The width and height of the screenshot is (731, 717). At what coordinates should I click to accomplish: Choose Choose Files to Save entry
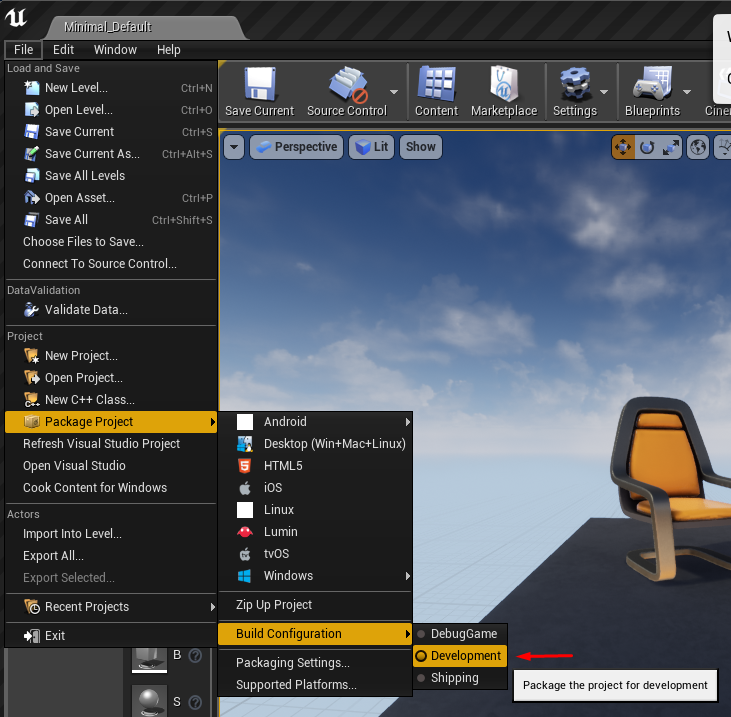[x=111, y=241]
